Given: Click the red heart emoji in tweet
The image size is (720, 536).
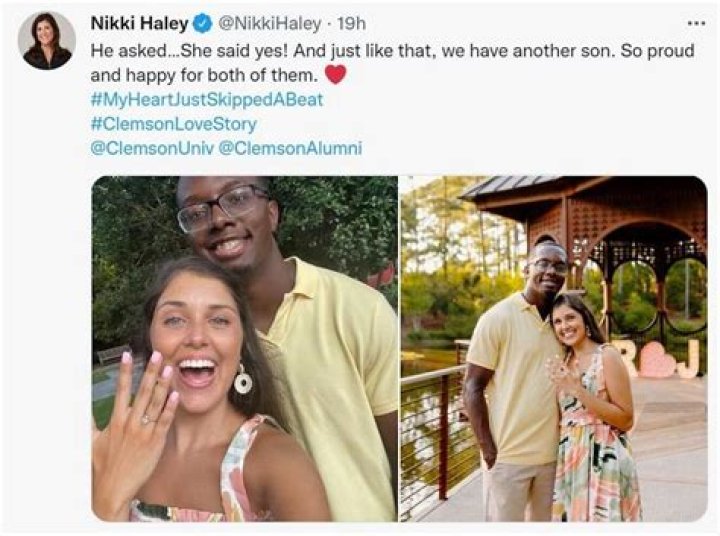Looking at the screenshot, I should coord(336,75).
